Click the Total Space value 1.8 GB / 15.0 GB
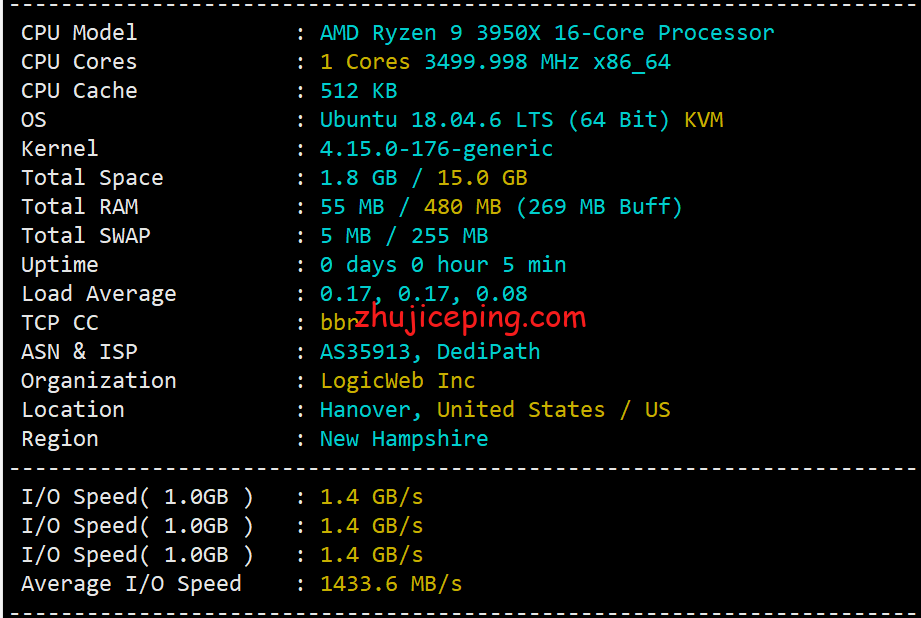 (x=423, y=178)
